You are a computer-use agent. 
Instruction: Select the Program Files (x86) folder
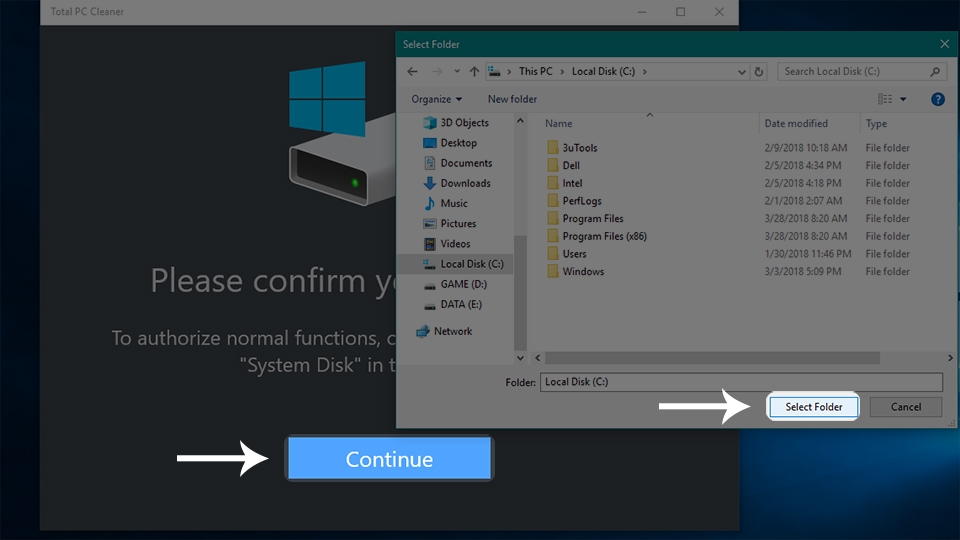coord(597,236)
